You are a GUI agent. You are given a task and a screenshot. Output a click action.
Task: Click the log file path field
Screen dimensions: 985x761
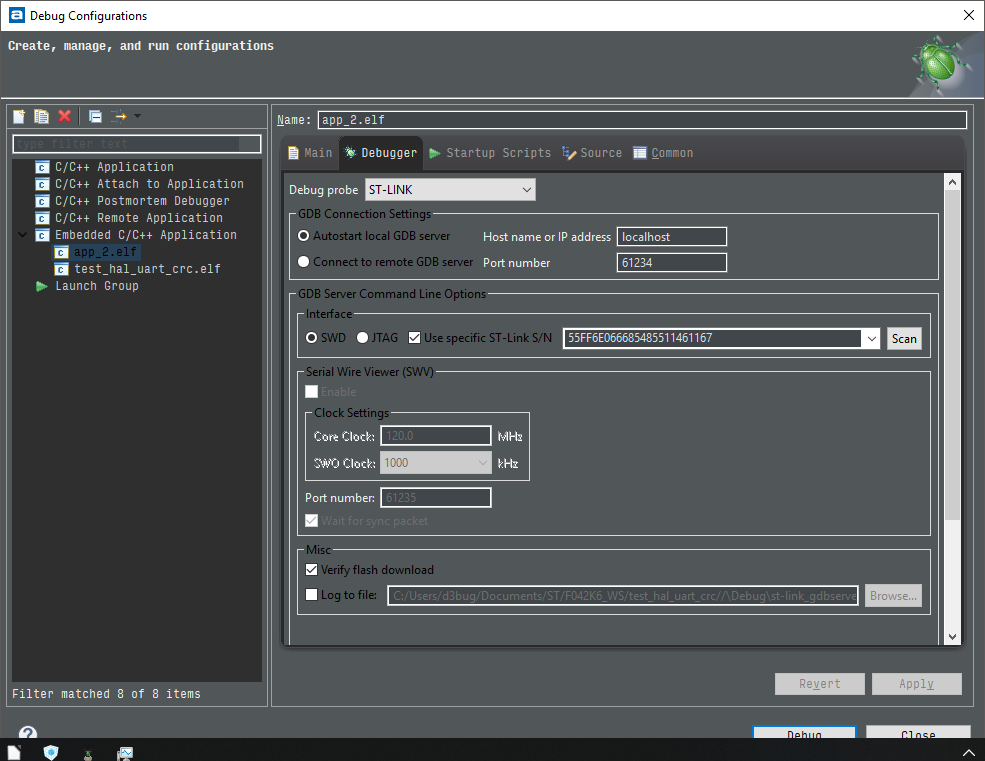pos(623,596)
